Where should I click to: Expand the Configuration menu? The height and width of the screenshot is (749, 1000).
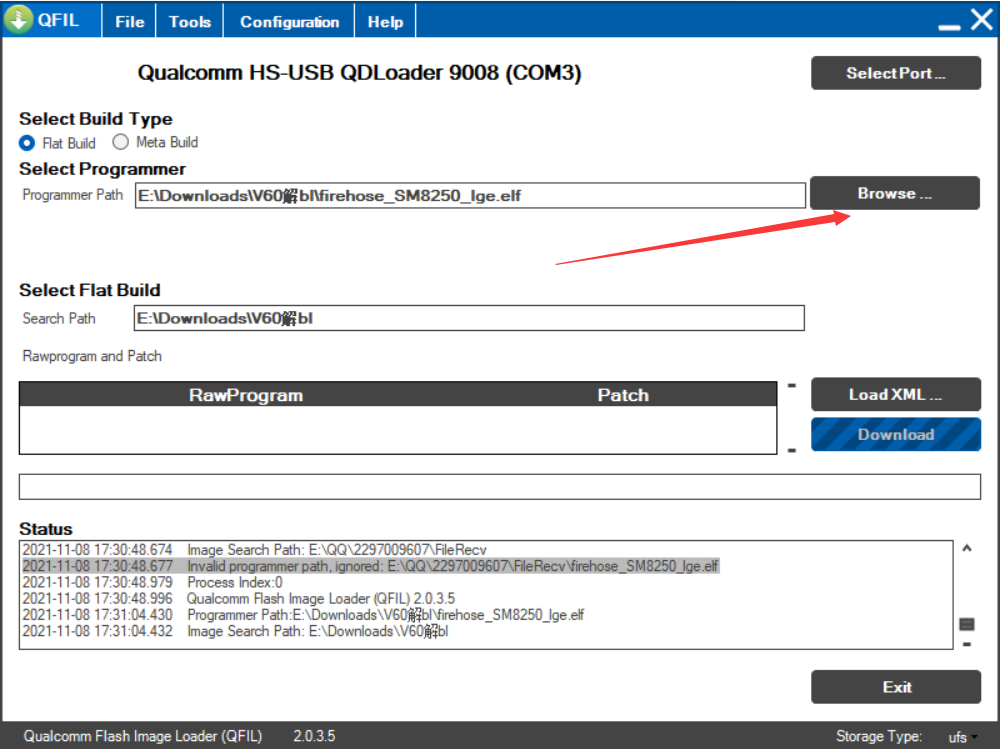coord(289,22)
